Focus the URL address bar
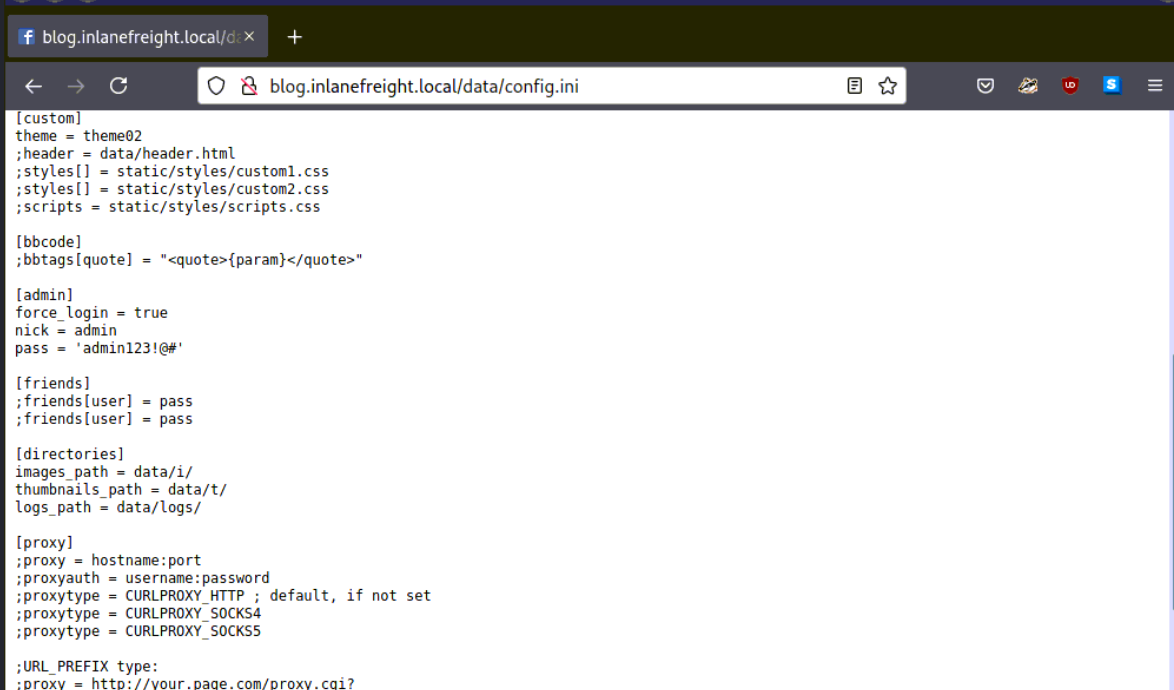 tap(553, 86)
